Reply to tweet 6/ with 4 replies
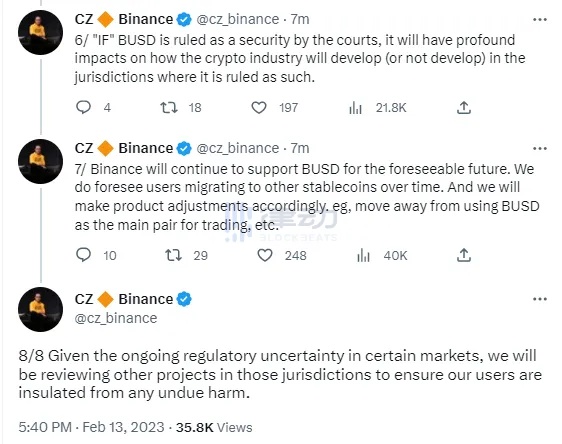 pyautogui.click(x=84, y=107)
